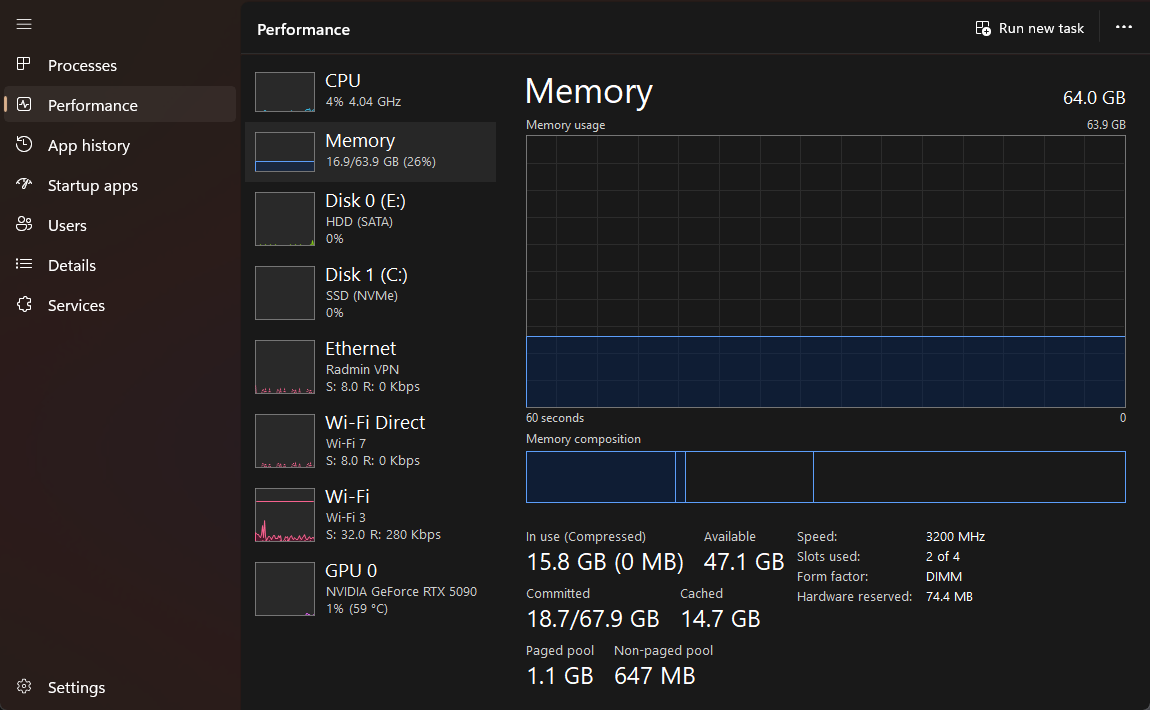The width and height of the screenshot is (1150, 710).
Task: Click the Run new task button label
Action: click(x=1041, y=29)
